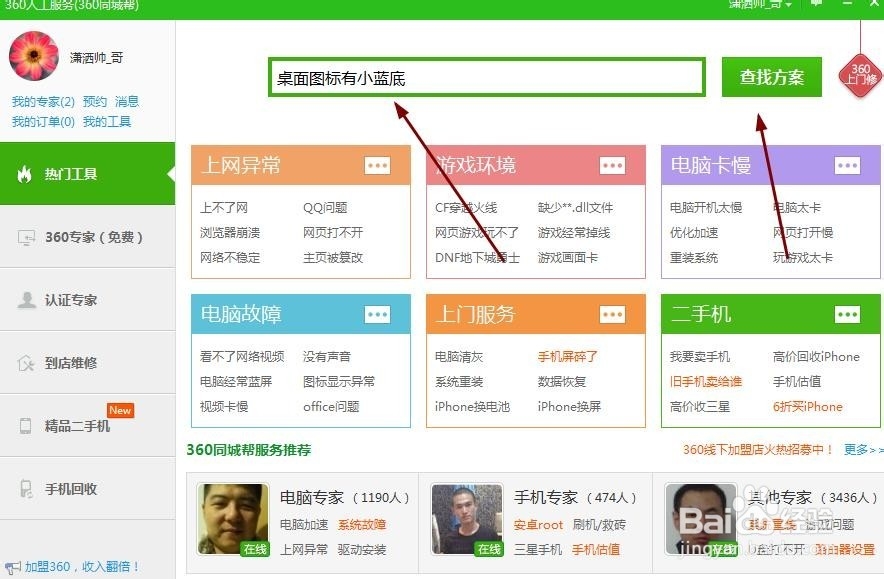
Task: Click the 更多>> link
Action: [863, 450]
